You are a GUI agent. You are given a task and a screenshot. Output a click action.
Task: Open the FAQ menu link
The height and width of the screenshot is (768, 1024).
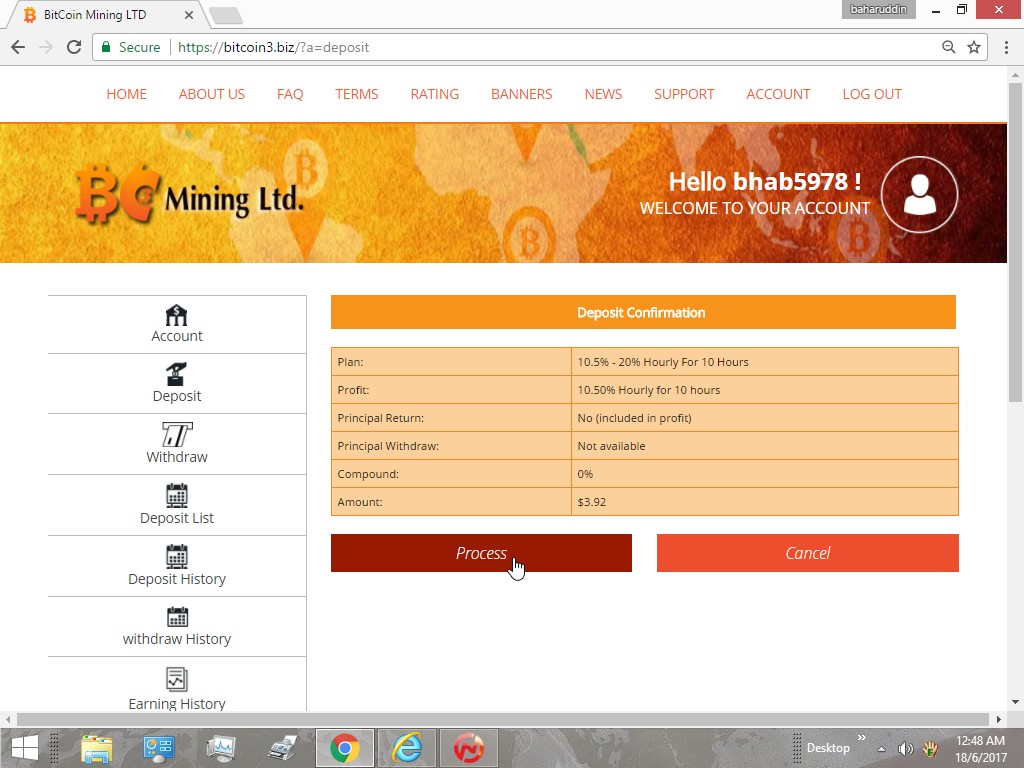[290, 94]
